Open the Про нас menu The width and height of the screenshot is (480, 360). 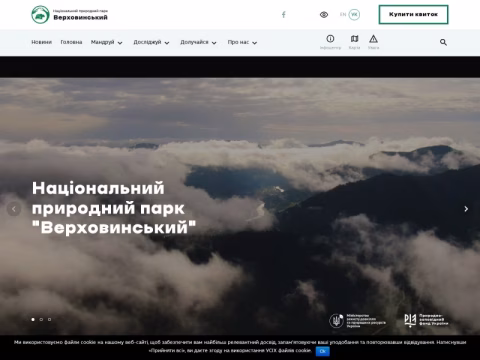[x=238, y=42]
